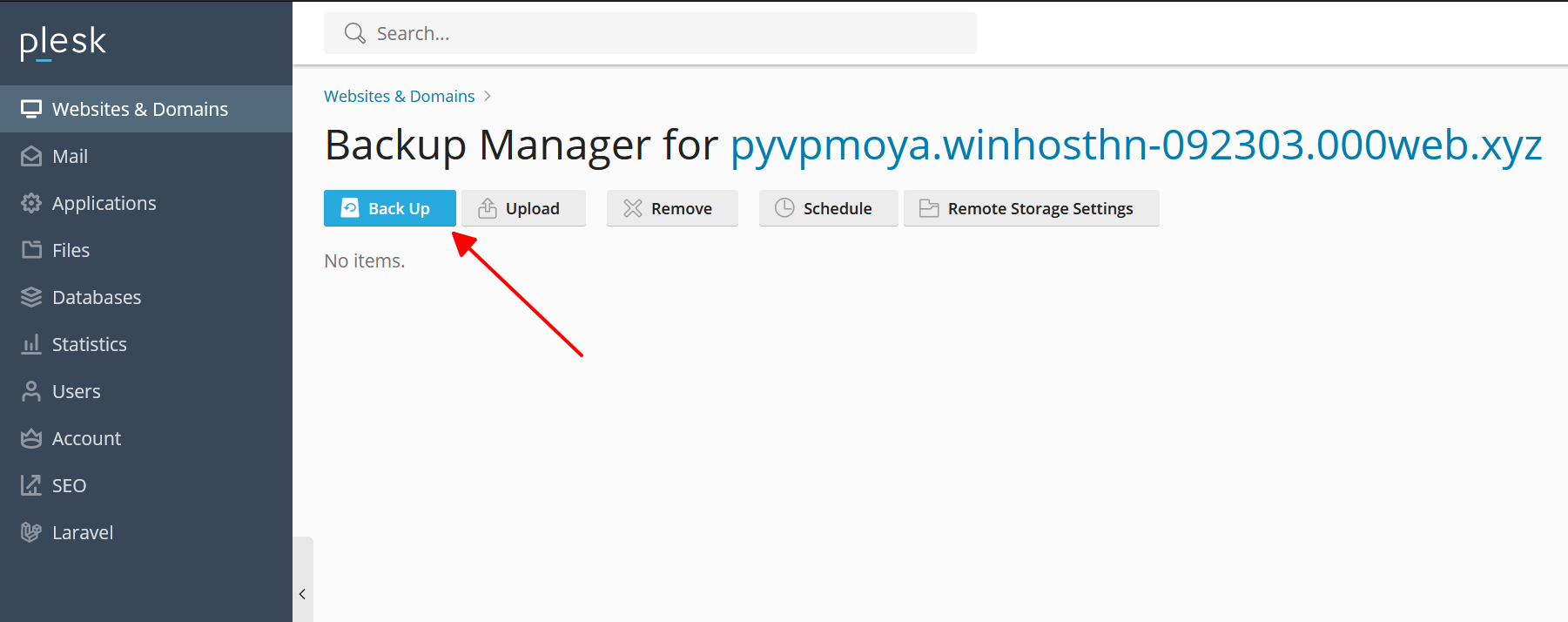
Task: Follow the Websites & Domains breadcrumb link
Action: pyautogui.click(x=400, y=96)
